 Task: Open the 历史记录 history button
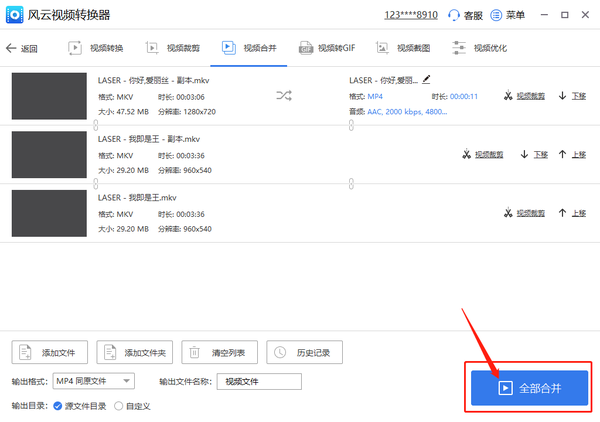coord(305,352)
